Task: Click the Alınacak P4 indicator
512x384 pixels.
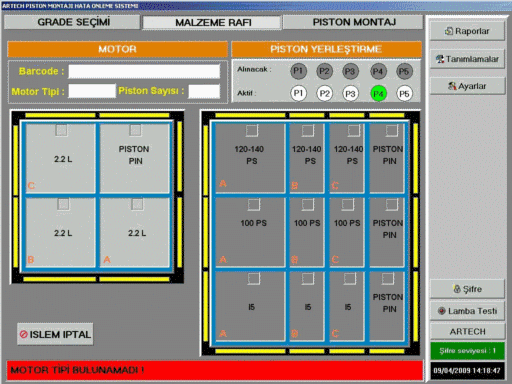Action: pyautogui.click(x=378, y=71)
